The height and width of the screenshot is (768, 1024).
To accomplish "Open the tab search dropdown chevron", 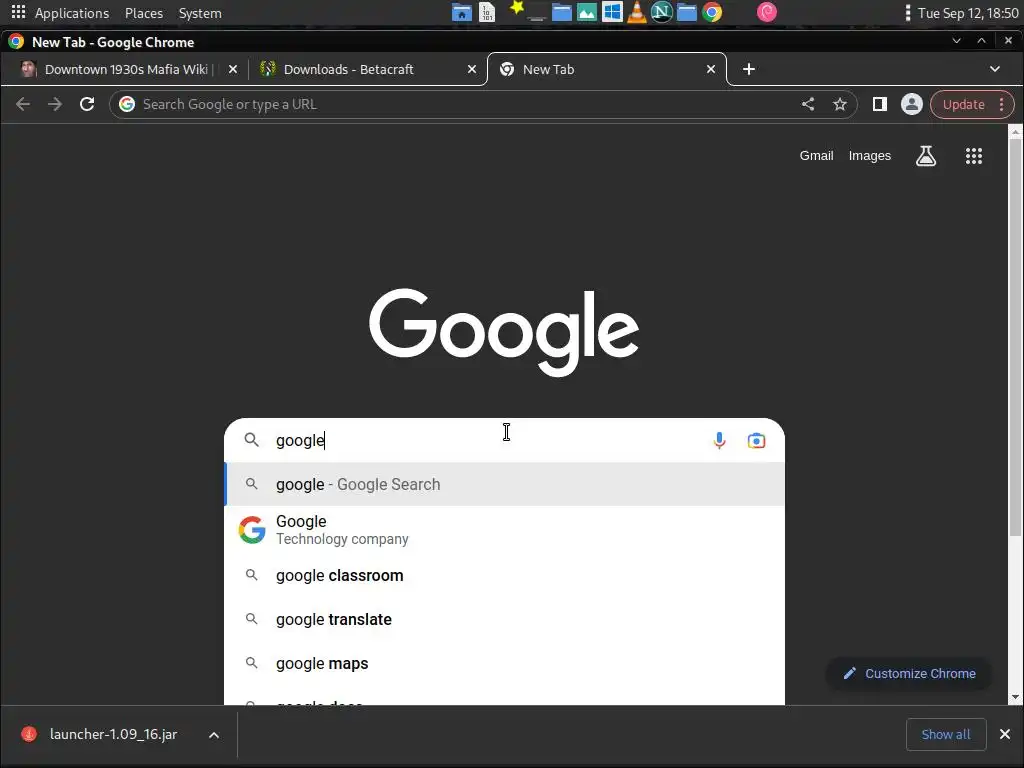I will [995, 69].
